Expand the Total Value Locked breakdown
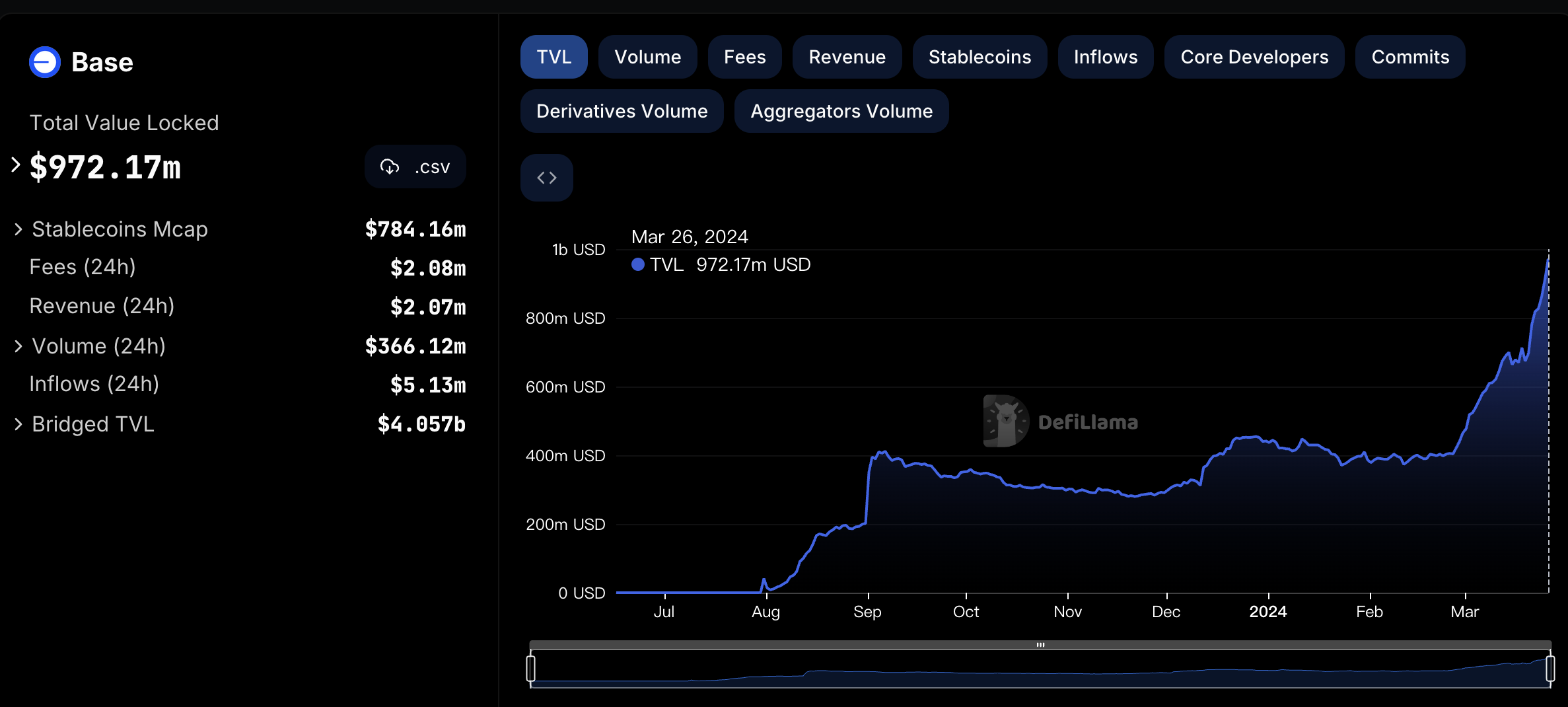The width and height of the screenshot is (1568, 707). click(x=16, y=165)
